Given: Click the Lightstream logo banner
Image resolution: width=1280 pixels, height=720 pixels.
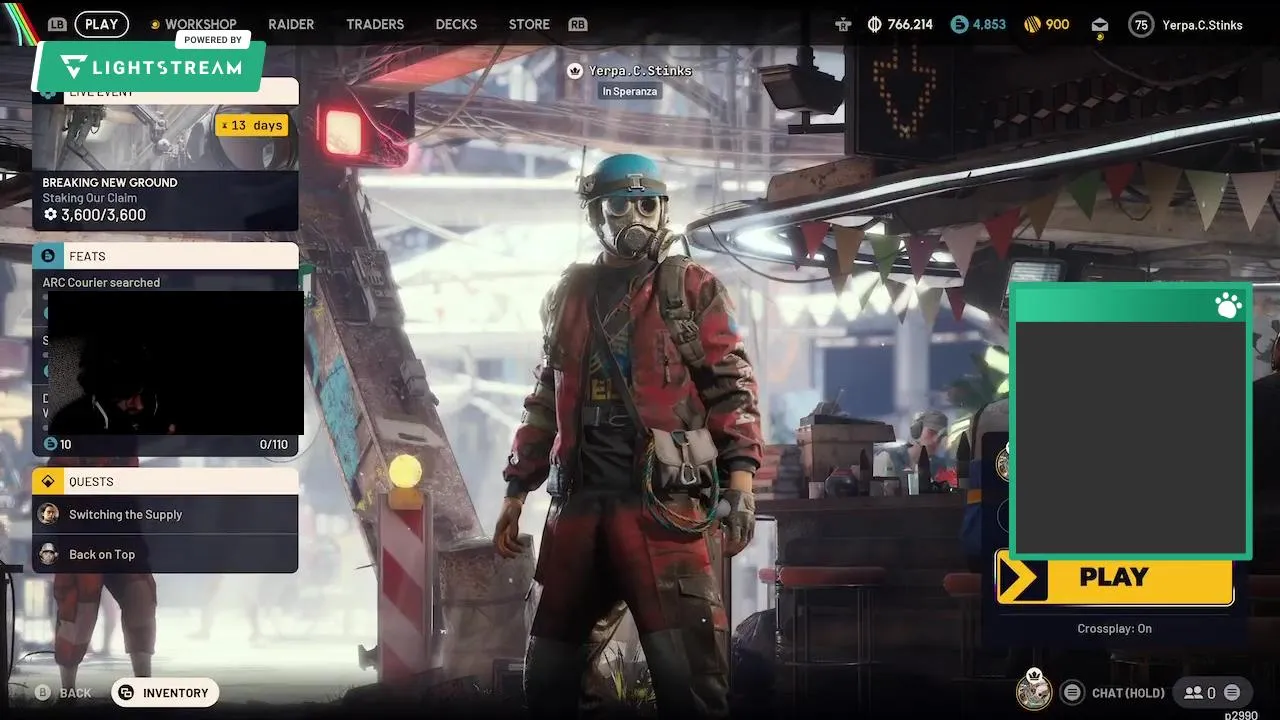Looking at the screenshot, I should point(150,67).
